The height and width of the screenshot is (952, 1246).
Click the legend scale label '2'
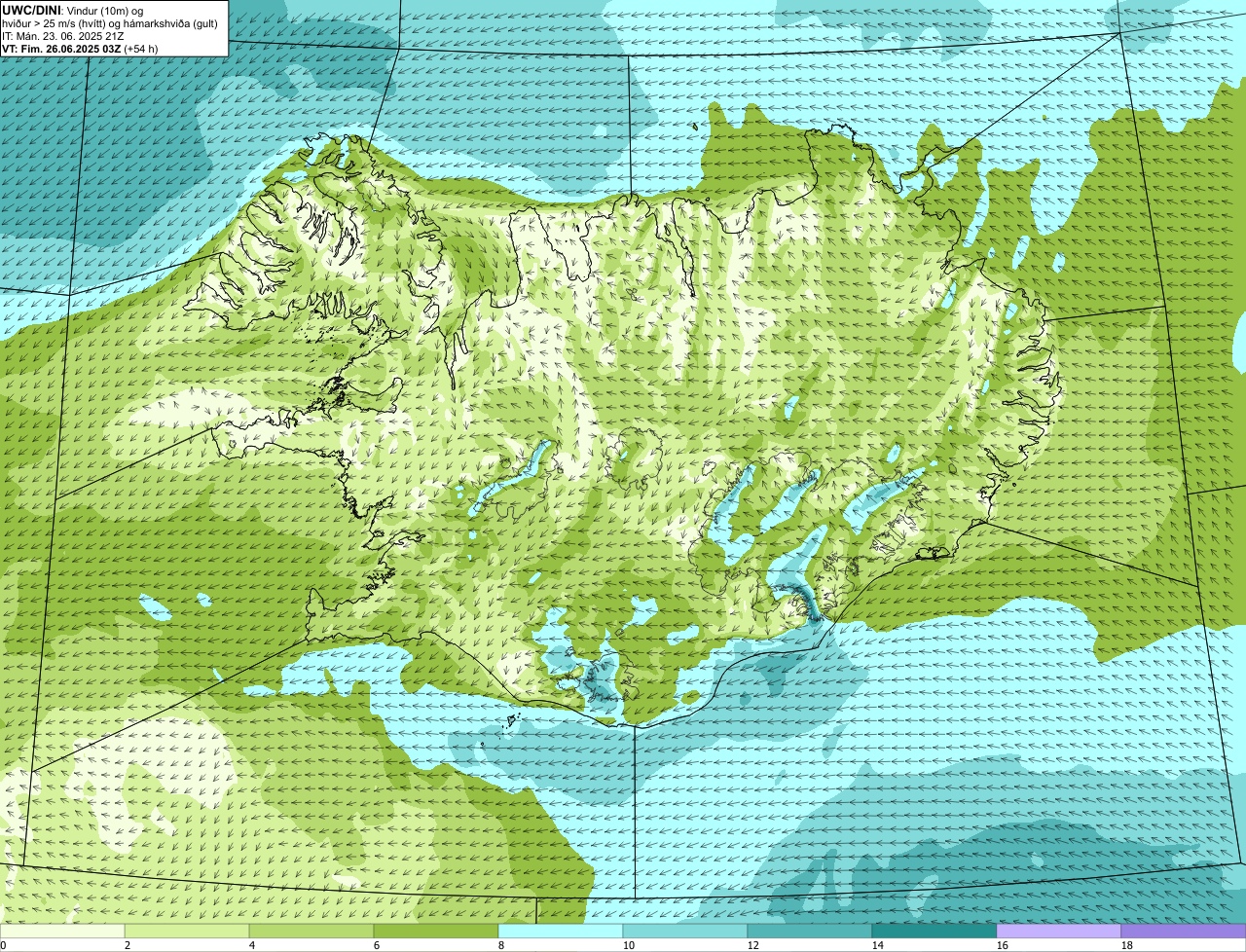click(128, 945)
